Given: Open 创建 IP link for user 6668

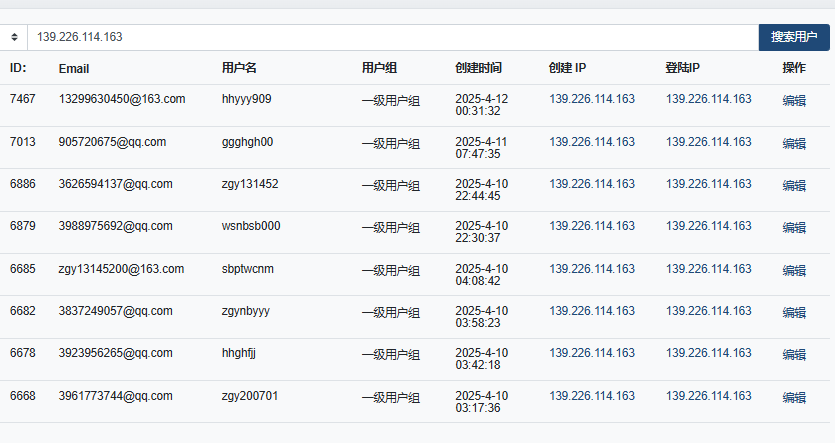Looking at the screenshot, I should 592,397.
